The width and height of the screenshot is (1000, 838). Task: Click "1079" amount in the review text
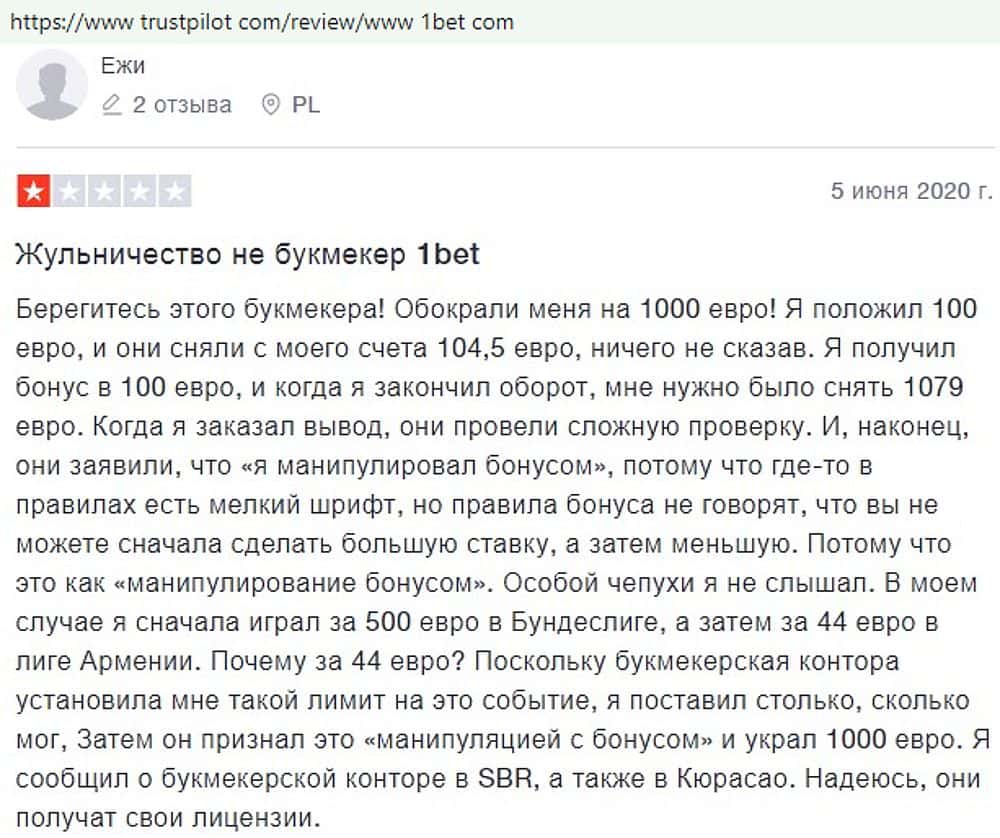click(x=945, y=388)
